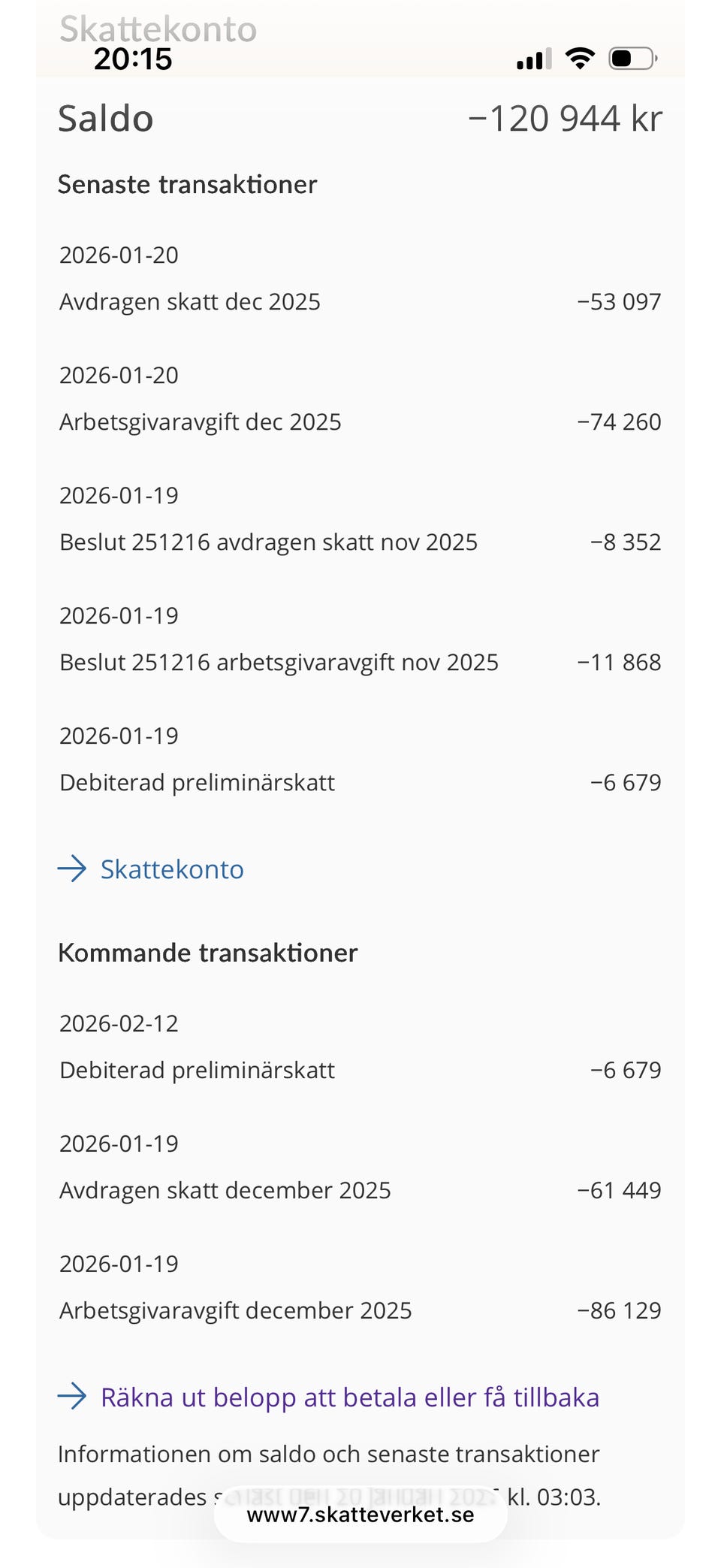Tap the 20:15 clock in status bar
721x1568 pixels.
[133, 59]
